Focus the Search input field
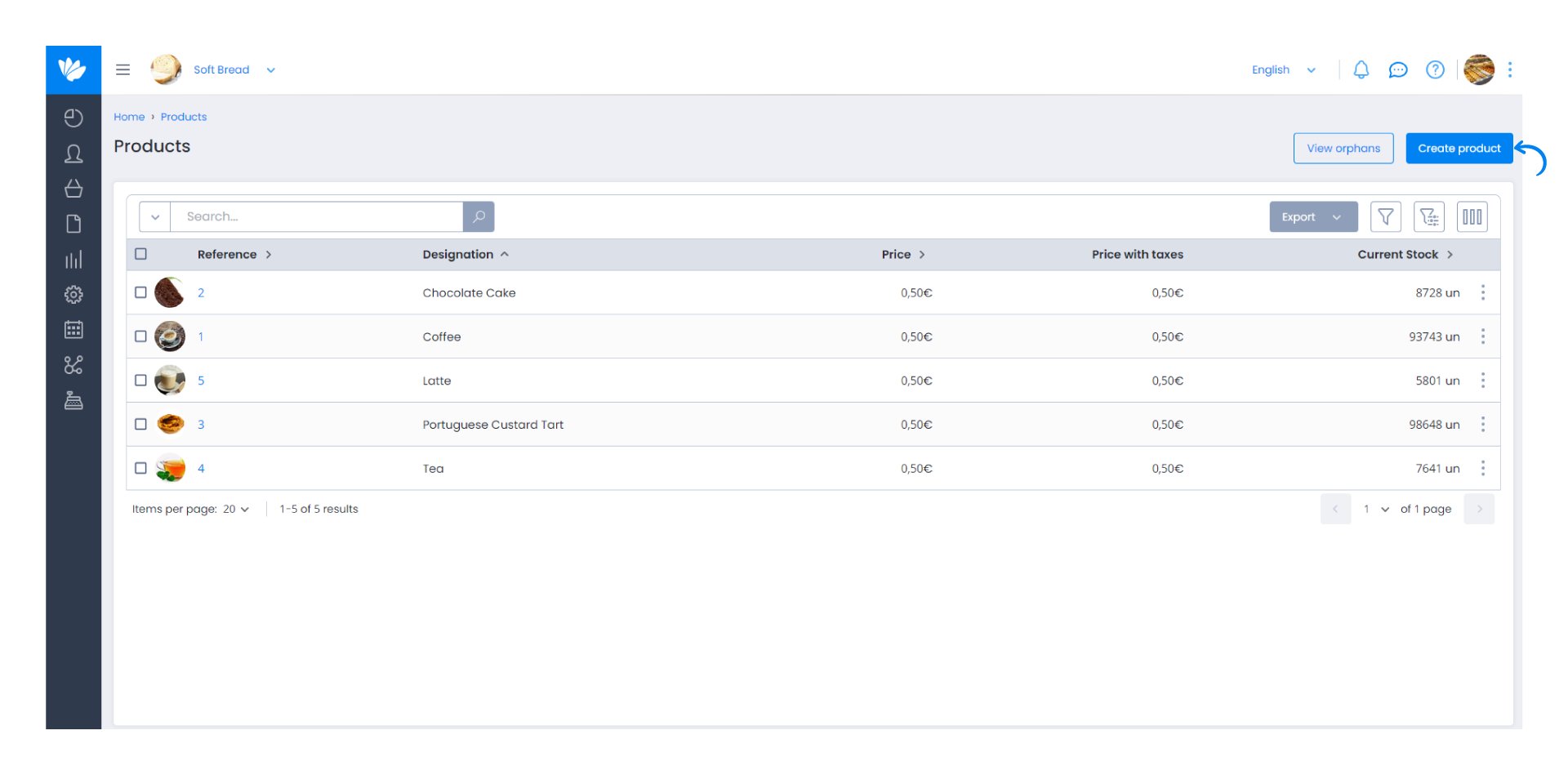The image size is (1568, 775). [x=317, y=216]
